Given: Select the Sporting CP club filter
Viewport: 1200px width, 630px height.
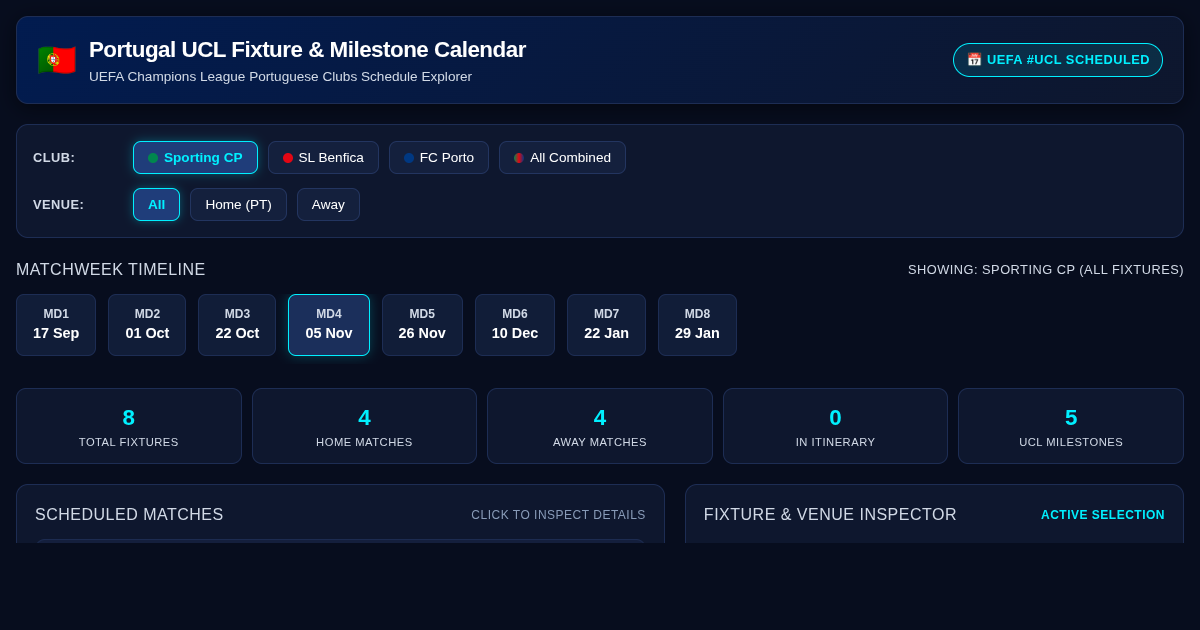Looking at the screenshot, I should click(195, 157).
